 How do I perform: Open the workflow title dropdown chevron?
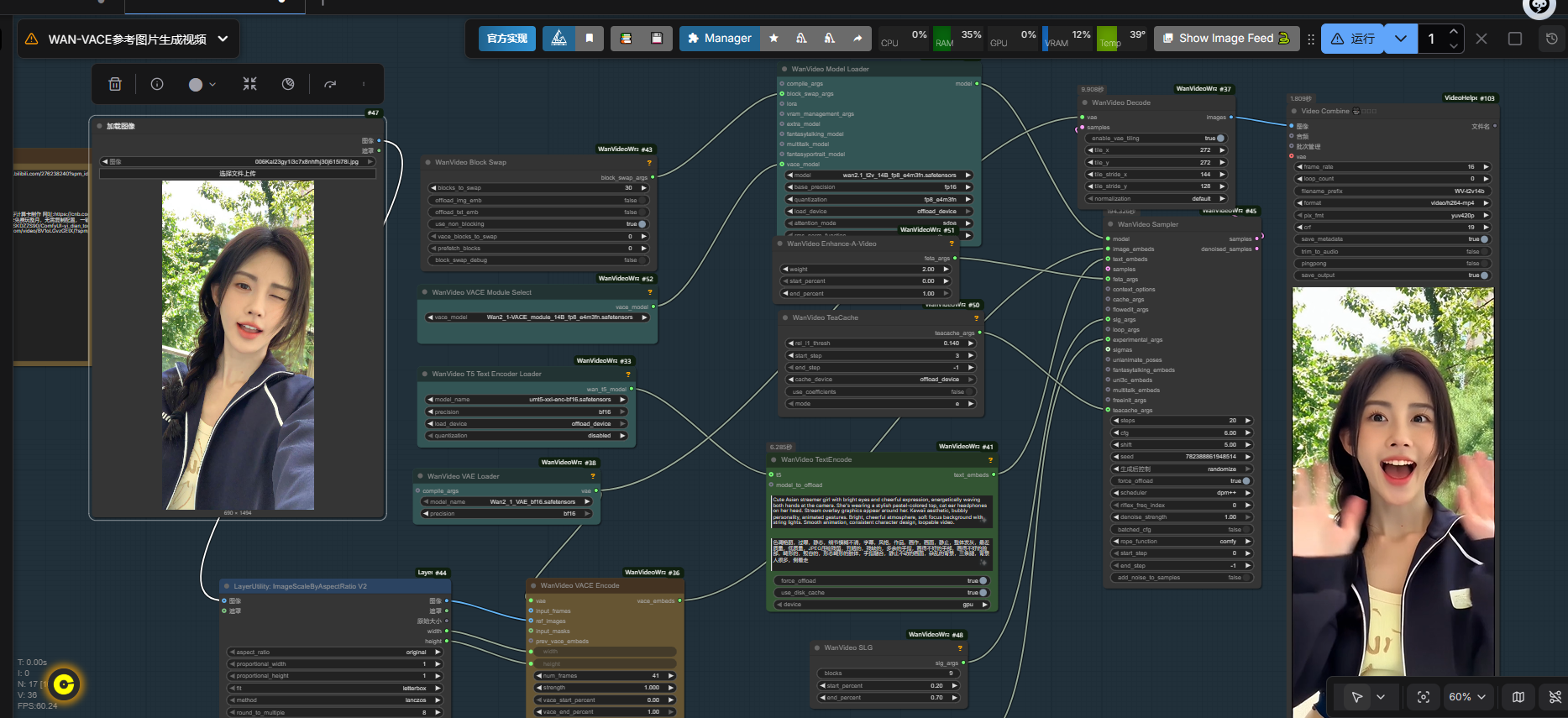click(223, 39)
